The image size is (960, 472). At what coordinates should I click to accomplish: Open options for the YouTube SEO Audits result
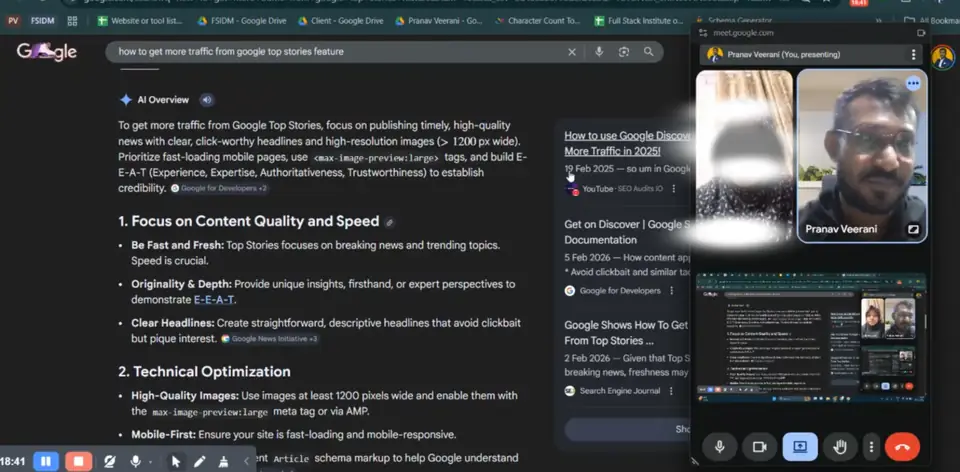tap(673, 189)
